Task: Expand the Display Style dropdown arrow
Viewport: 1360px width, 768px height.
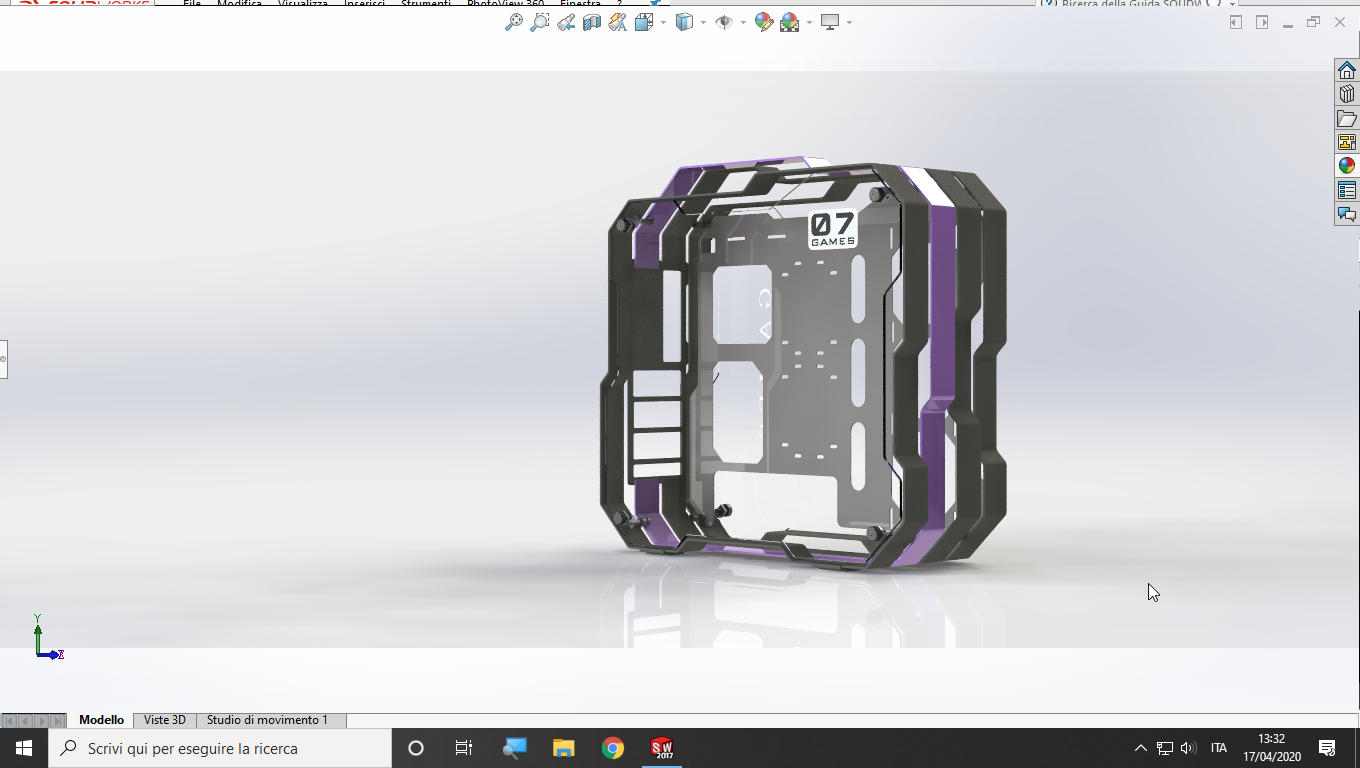Action: [x=703, y=22]
